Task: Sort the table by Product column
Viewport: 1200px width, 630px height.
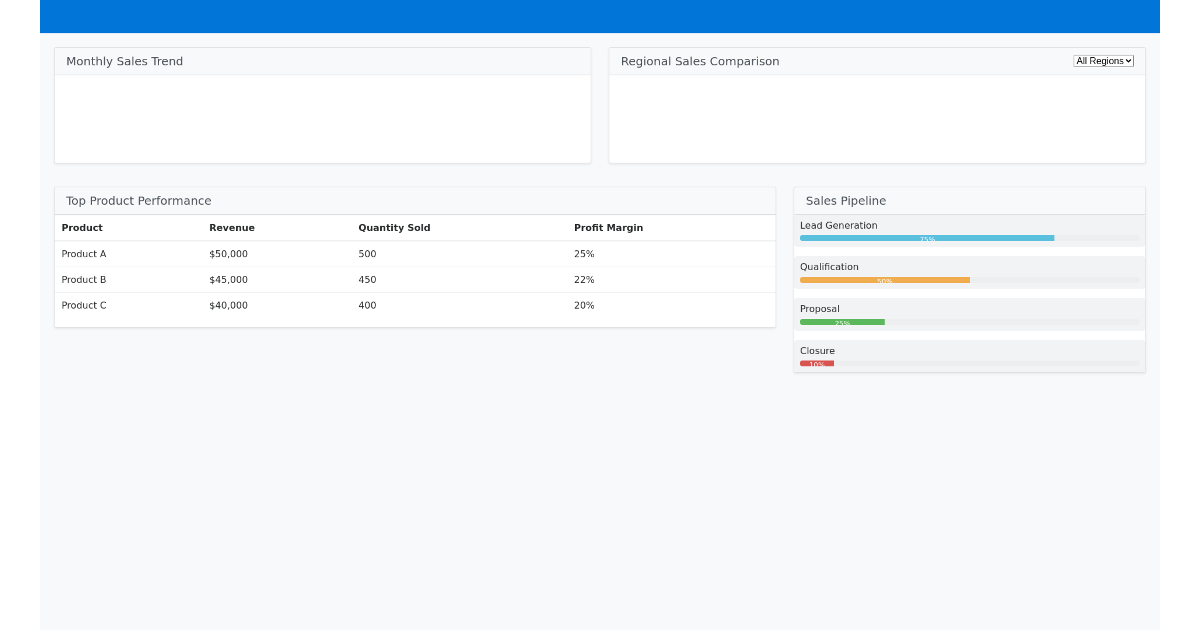Action: click(81, 227)
